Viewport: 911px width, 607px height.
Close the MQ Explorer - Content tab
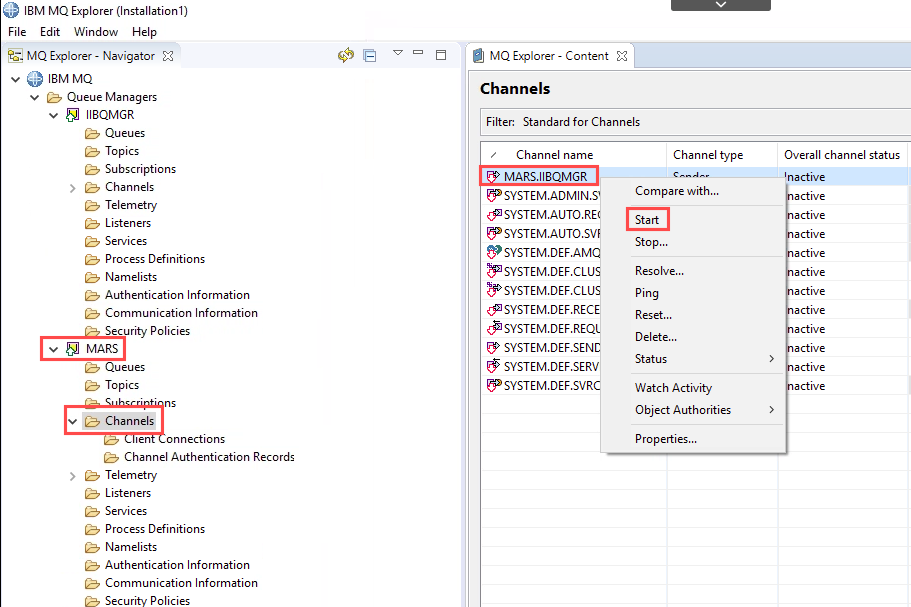pos(622,56)
